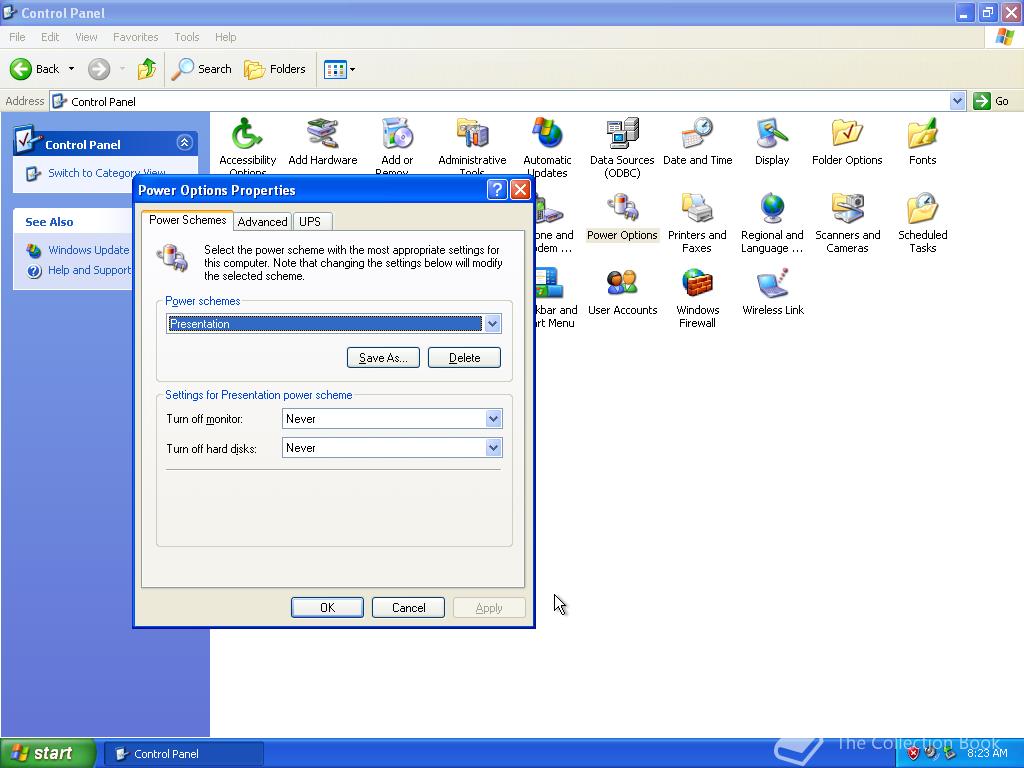Expand the Power schemes dropdown
This screenshot has height=768, width=1024.
(x=493, y=324)
